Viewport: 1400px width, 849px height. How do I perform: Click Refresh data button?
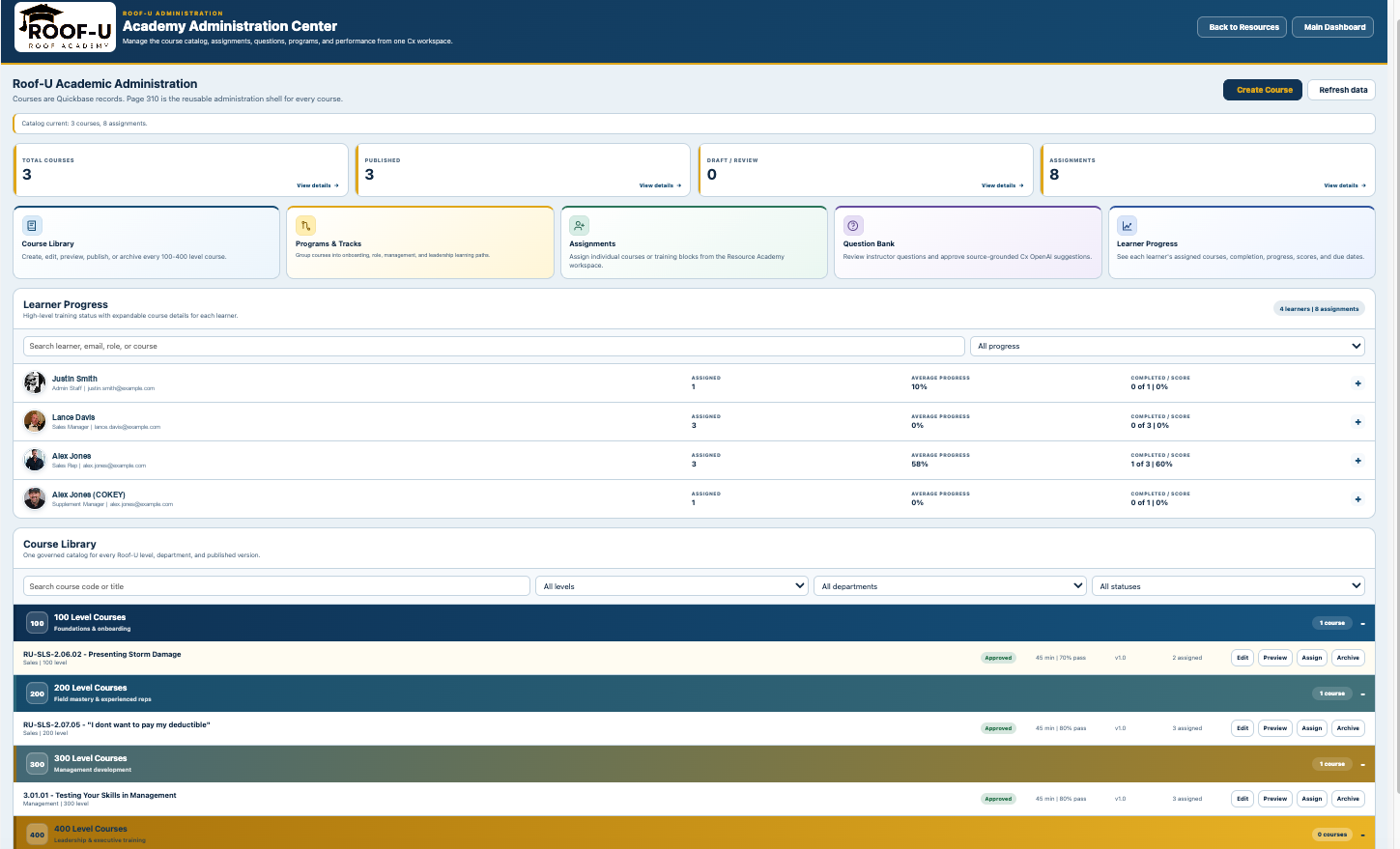coord(1341,90)
